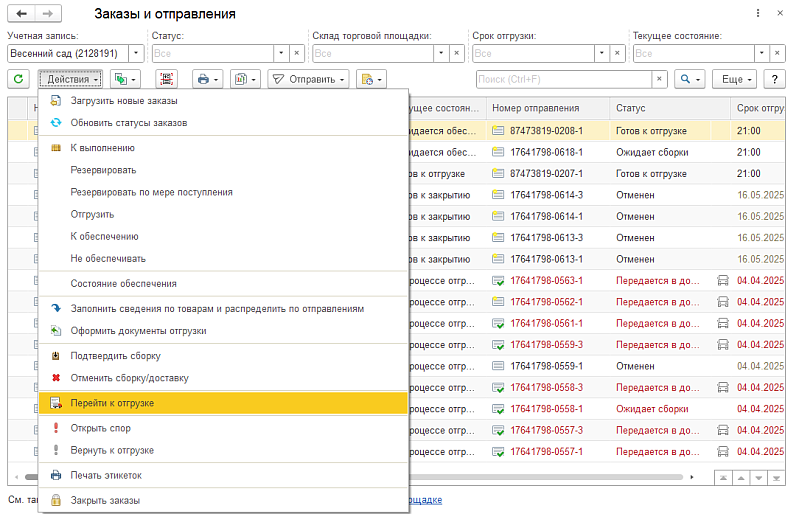Select Резервировать по мере поступления
Screen dimensions: 799x514
click(223, 192)
